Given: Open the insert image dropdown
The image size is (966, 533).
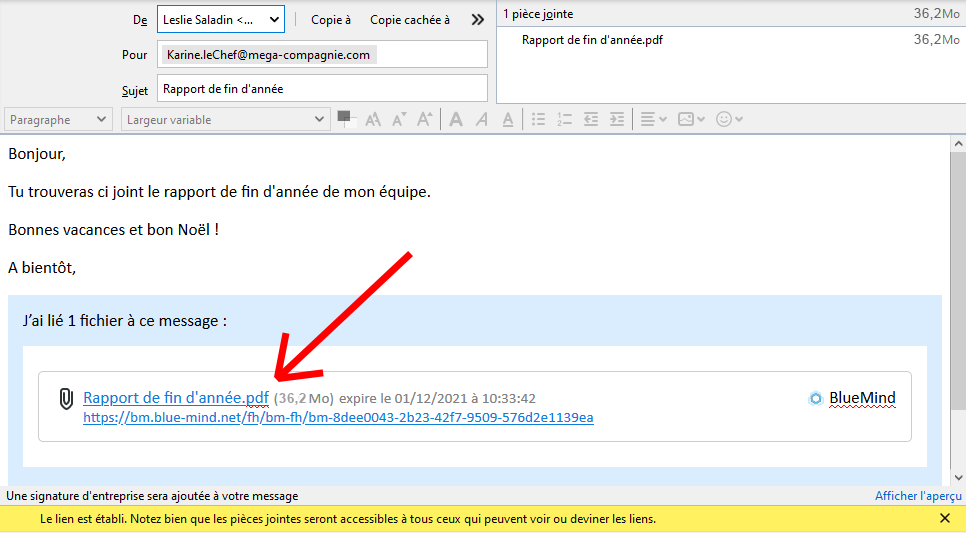Looking at the screenshot, I should point(691,119).
